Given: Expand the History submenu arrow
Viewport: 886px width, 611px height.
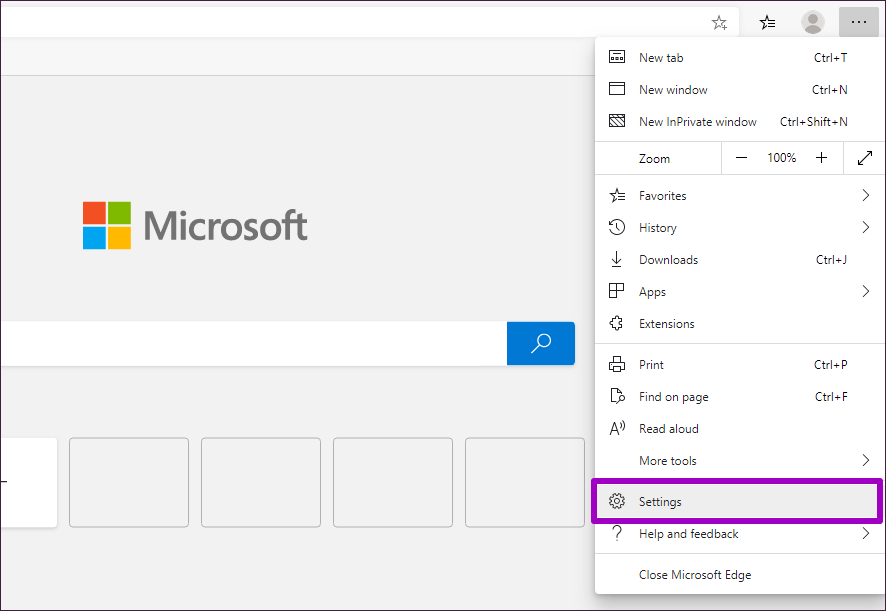Looking at the screenshot, I should 866,227.
